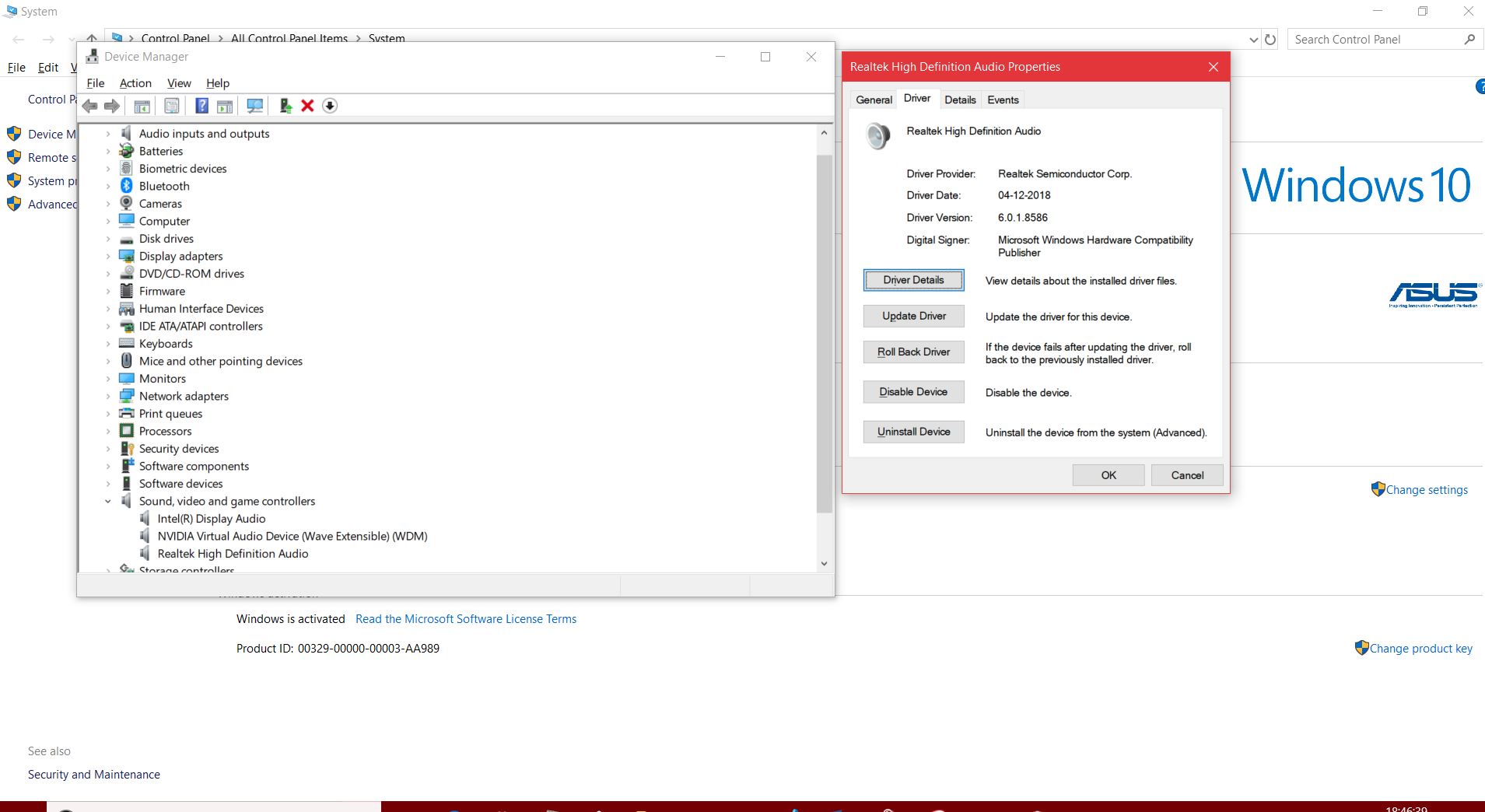Expand Audio inputs and outputs node
The width and height of the screenshot is (1485, 812).
pos(108,134)
